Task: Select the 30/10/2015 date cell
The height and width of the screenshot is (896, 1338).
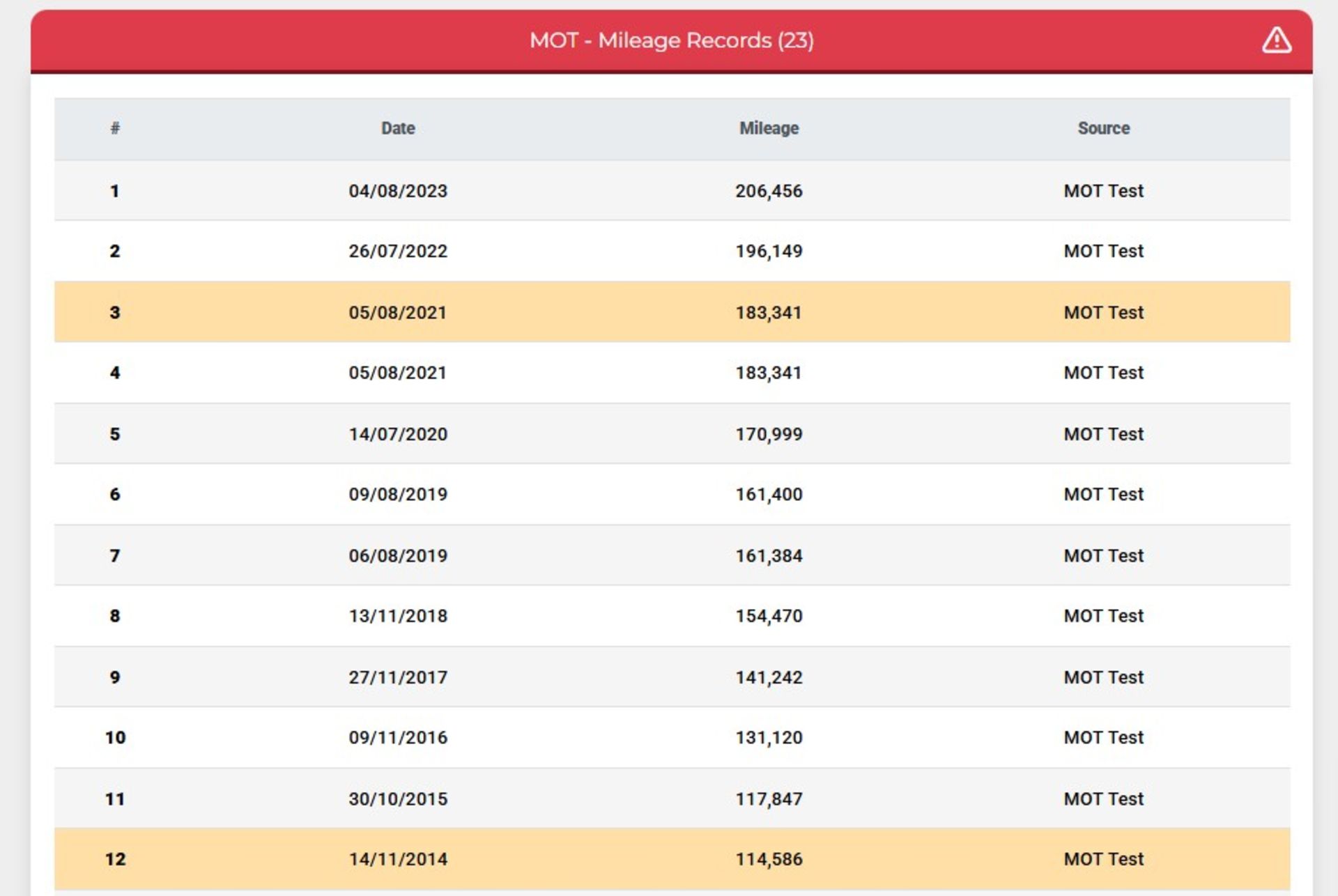Action: 398,798
